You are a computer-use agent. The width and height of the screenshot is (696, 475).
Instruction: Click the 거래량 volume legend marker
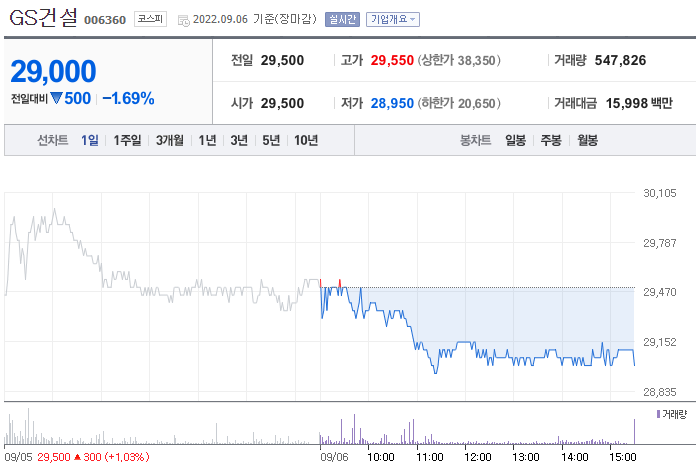(x=658, y=414)
